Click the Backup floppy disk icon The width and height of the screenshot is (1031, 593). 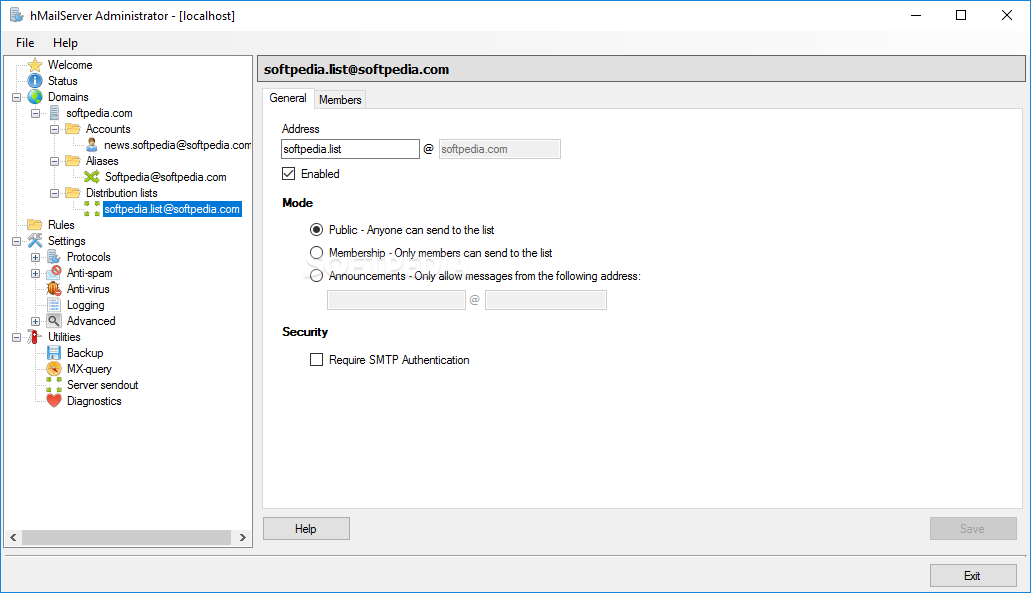coord(54,353)
